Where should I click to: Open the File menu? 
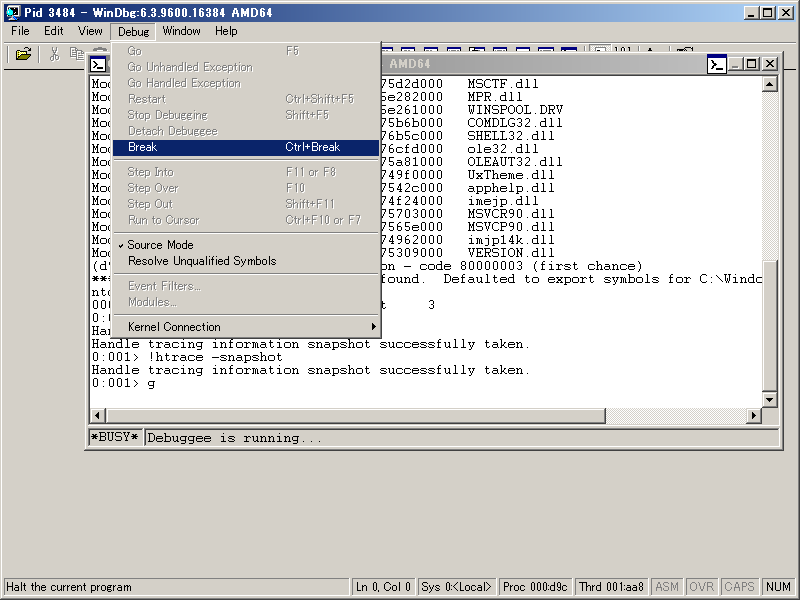20,31
